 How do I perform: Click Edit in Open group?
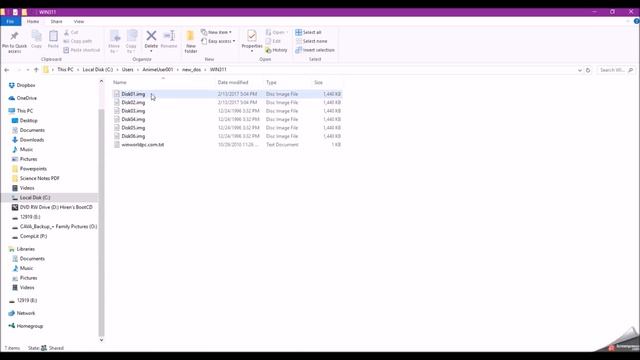click(273, 41)
